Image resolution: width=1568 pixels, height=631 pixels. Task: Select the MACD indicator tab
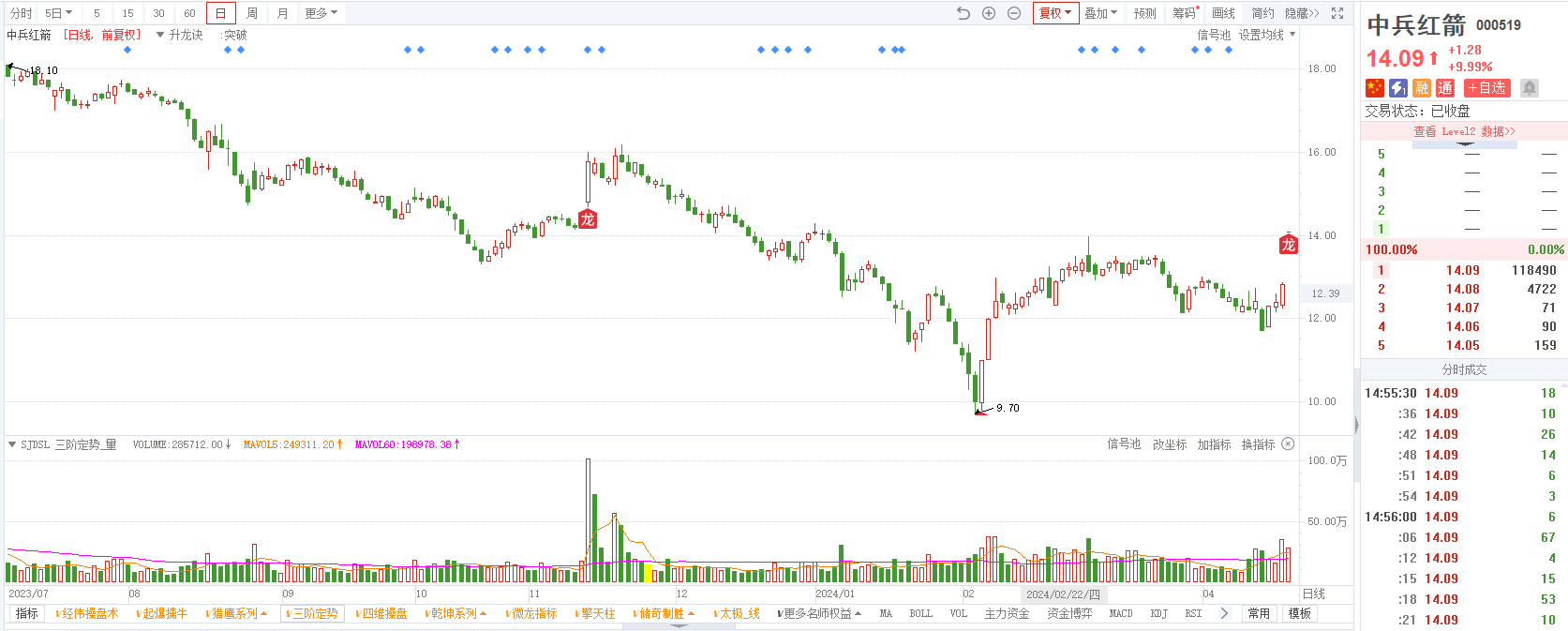pos(1121,613)
